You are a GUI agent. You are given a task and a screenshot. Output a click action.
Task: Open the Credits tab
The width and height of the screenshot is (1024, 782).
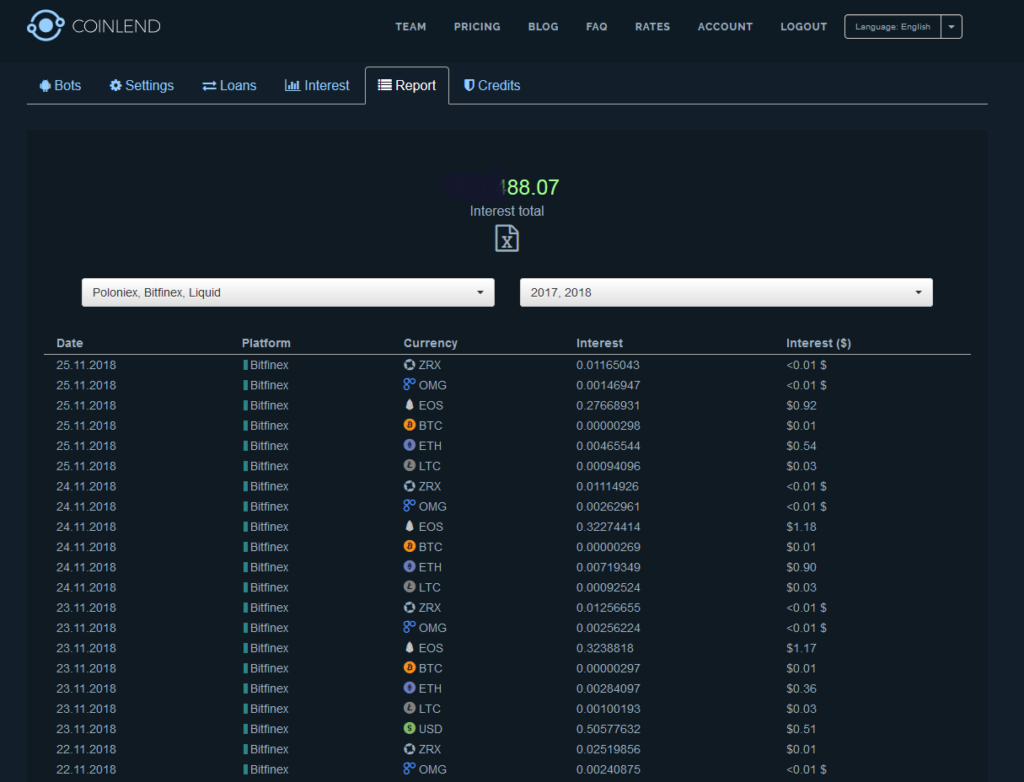(x=492, y=86)
